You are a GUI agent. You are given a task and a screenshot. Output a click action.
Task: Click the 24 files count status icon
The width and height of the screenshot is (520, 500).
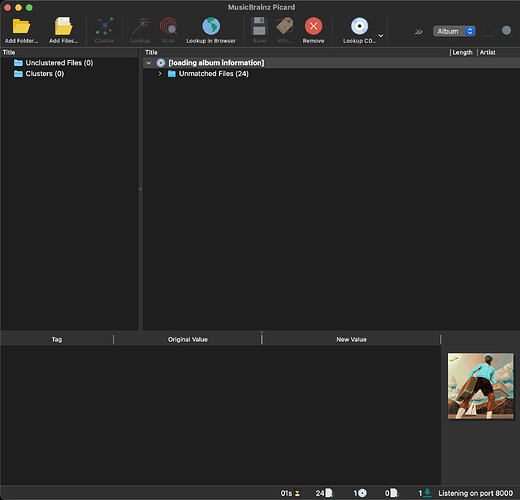[x=329, y=493]
